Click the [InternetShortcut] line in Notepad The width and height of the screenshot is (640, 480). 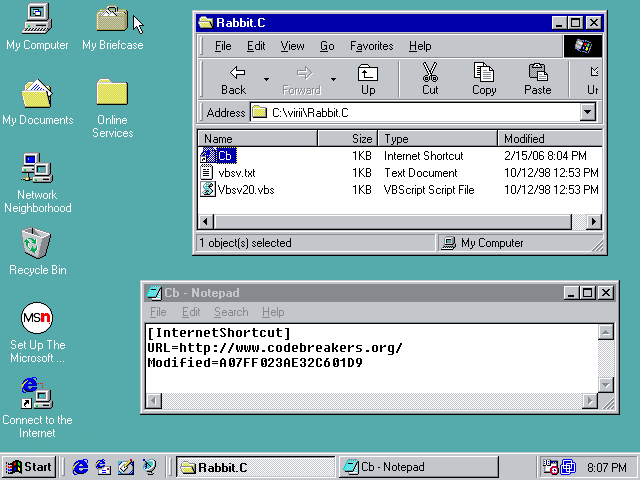219,333
